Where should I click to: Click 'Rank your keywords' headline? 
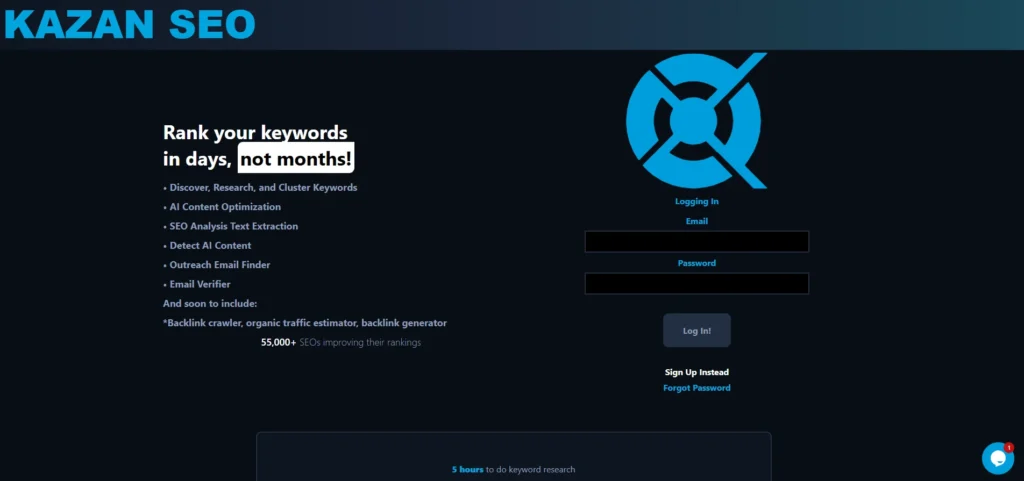(255, 132)
